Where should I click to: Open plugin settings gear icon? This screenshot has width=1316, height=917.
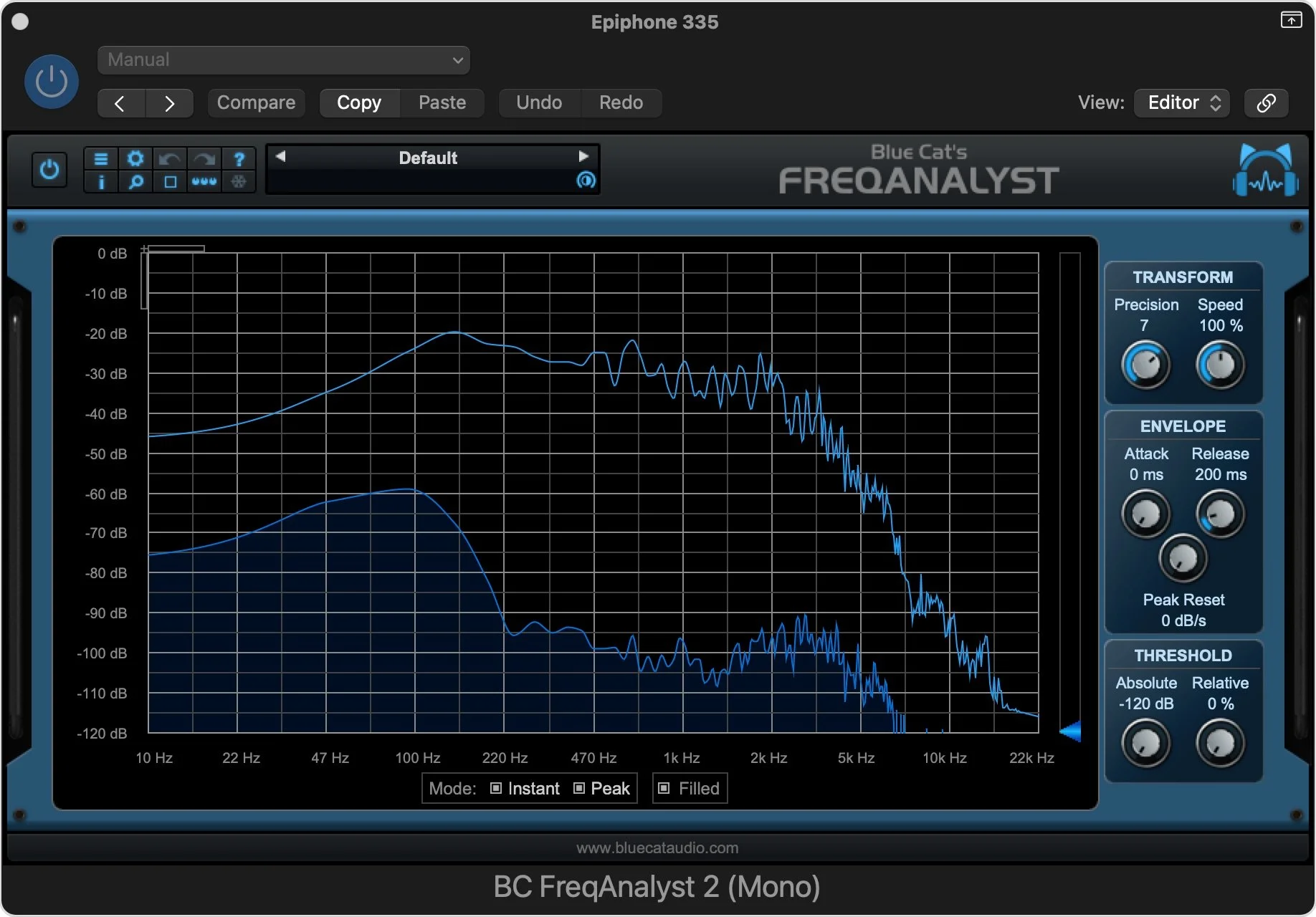(135, 158)
